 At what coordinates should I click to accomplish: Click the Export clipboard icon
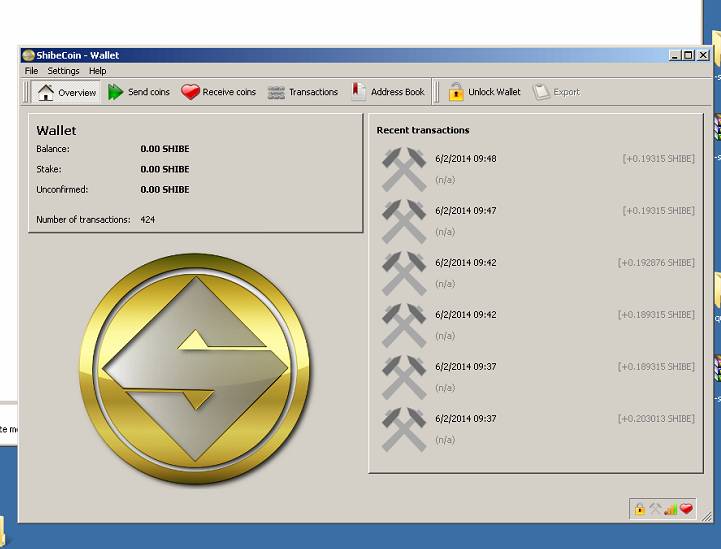click(x=541, y=92)
